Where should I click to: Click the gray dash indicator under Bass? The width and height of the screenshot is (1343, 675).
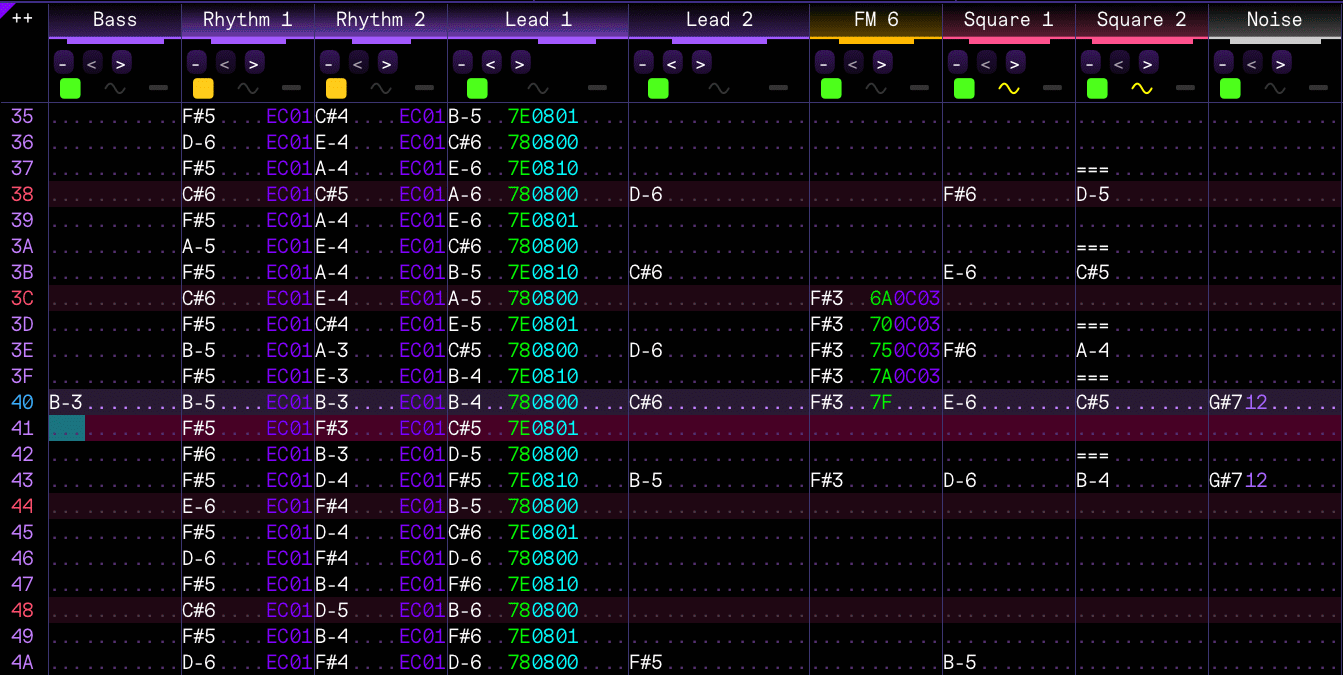159,89
